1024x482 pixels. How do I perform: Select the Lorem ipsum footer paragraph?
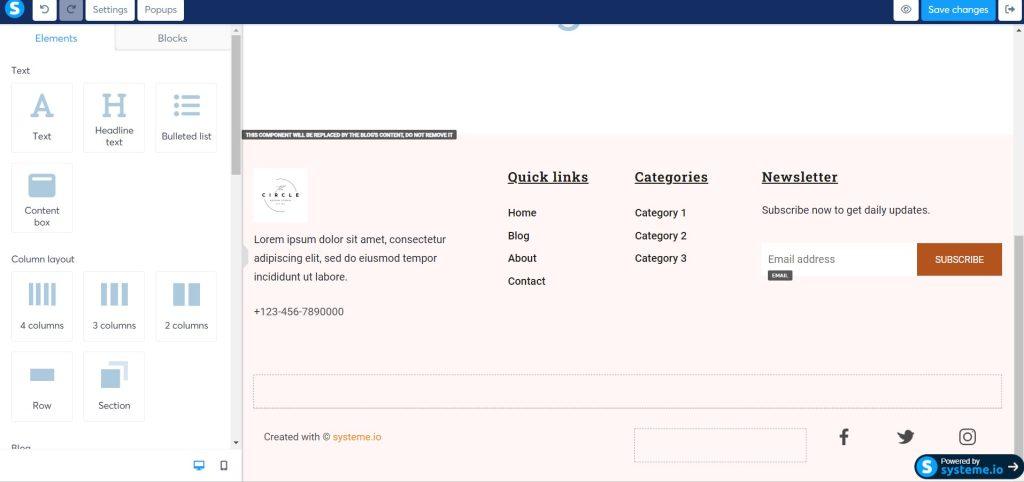pyautogui.click(x=350, y=258)
